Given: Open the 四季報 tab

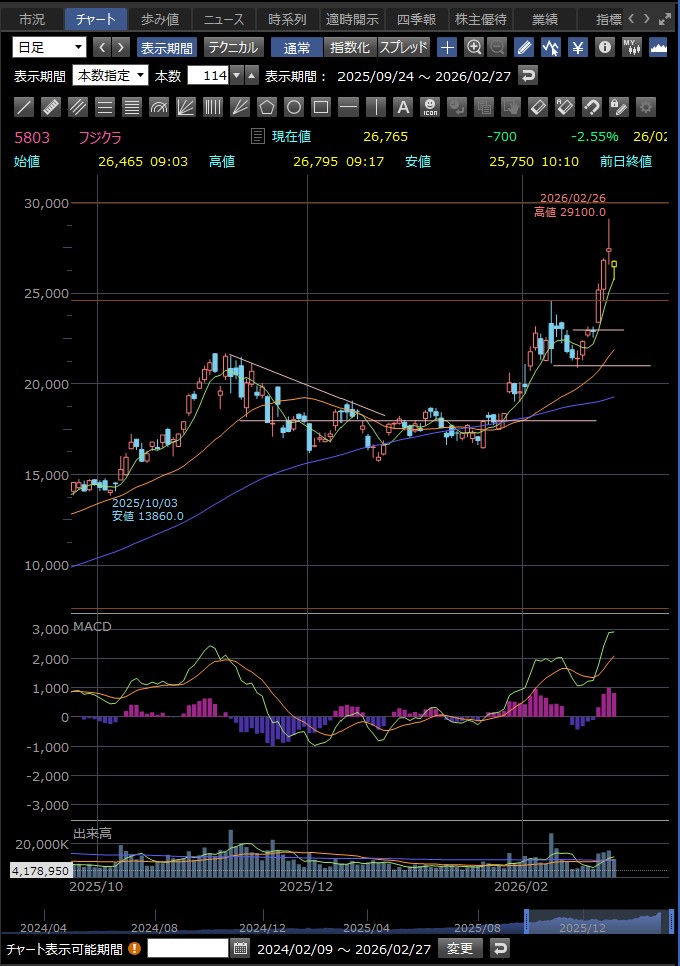Looking at the screenshot, I should point(416,19).
